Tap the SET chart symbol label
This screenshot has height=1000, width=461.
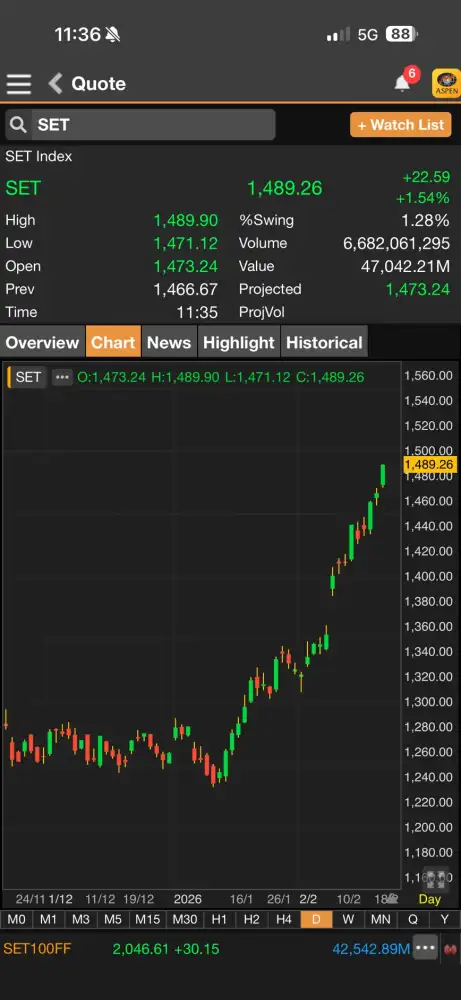click(27, 377)
